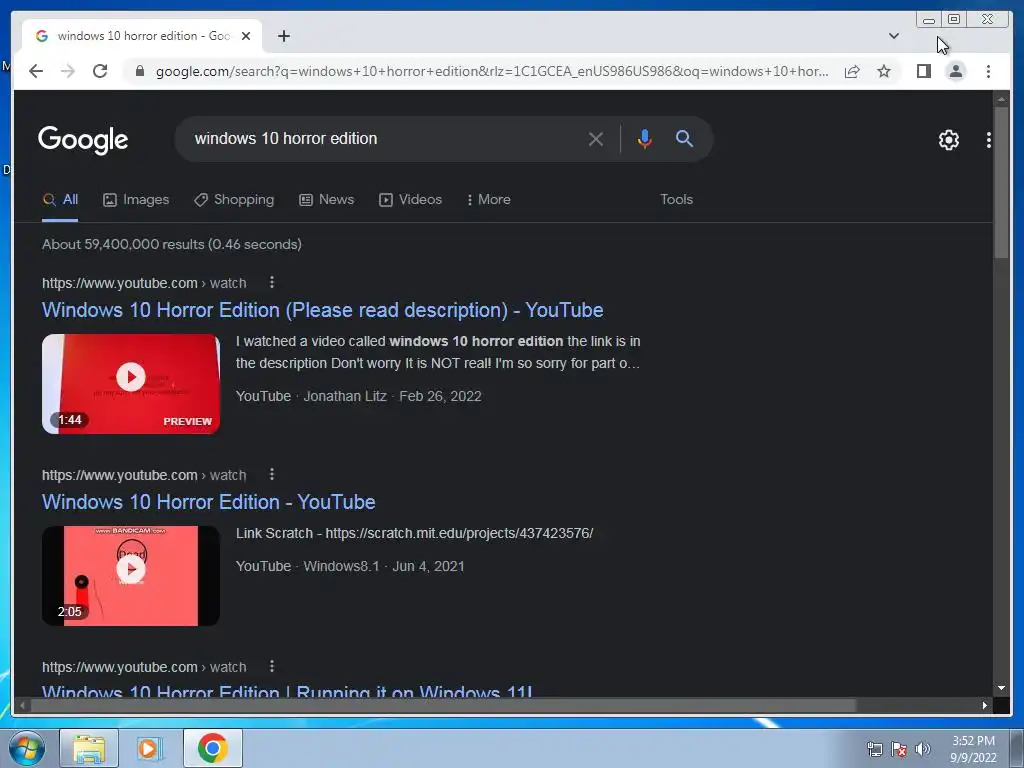Switch to the News tab
Image resolution: width=1024 pixels, height=768 pixels.
[326, 200]
